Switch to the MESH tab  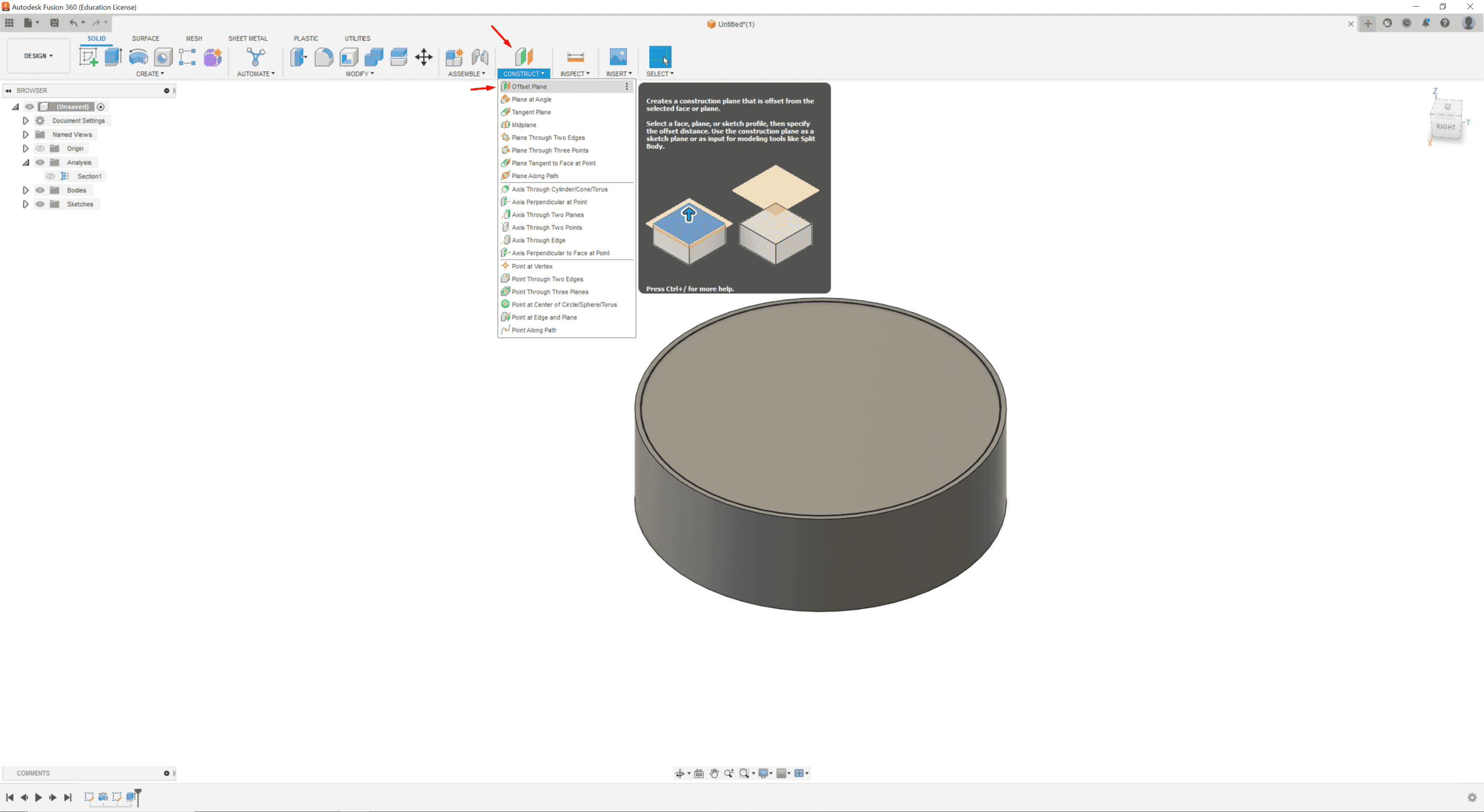pos(194,39)
